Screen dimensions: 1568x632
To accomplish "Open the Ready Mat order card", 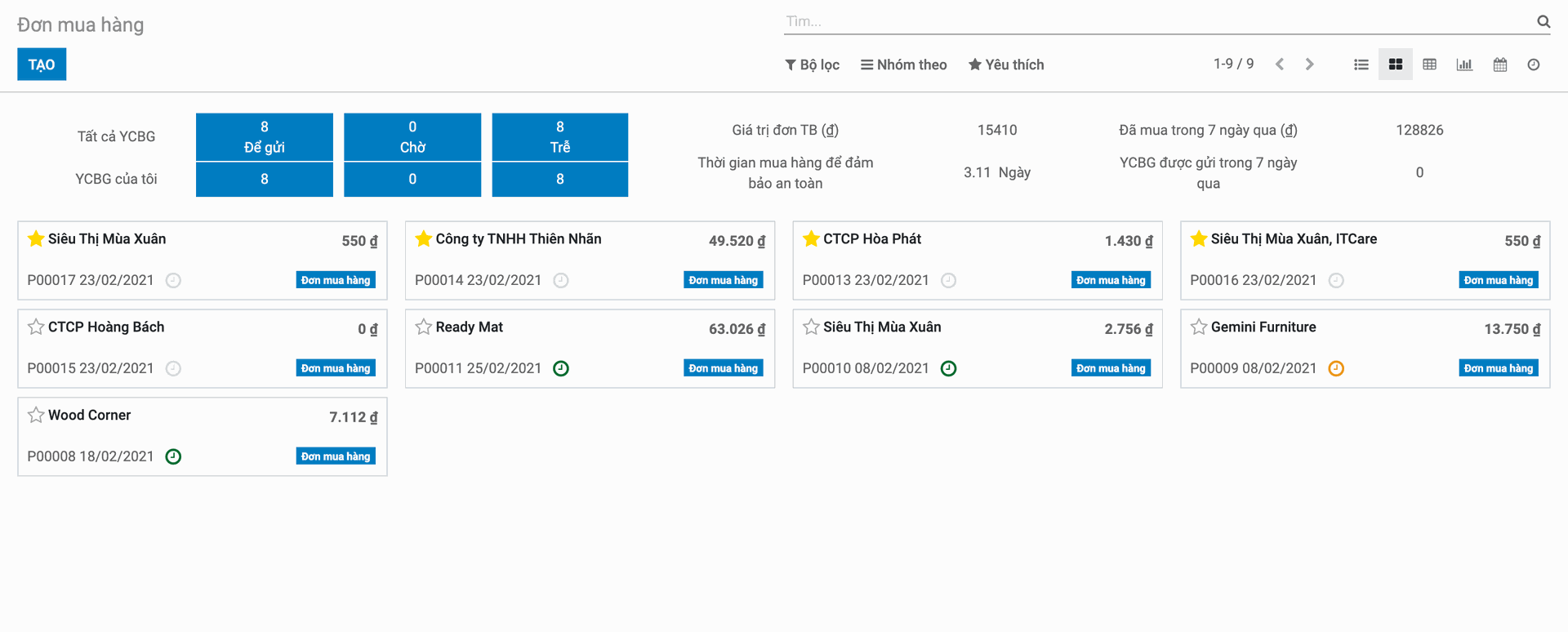I will (590, 349).
